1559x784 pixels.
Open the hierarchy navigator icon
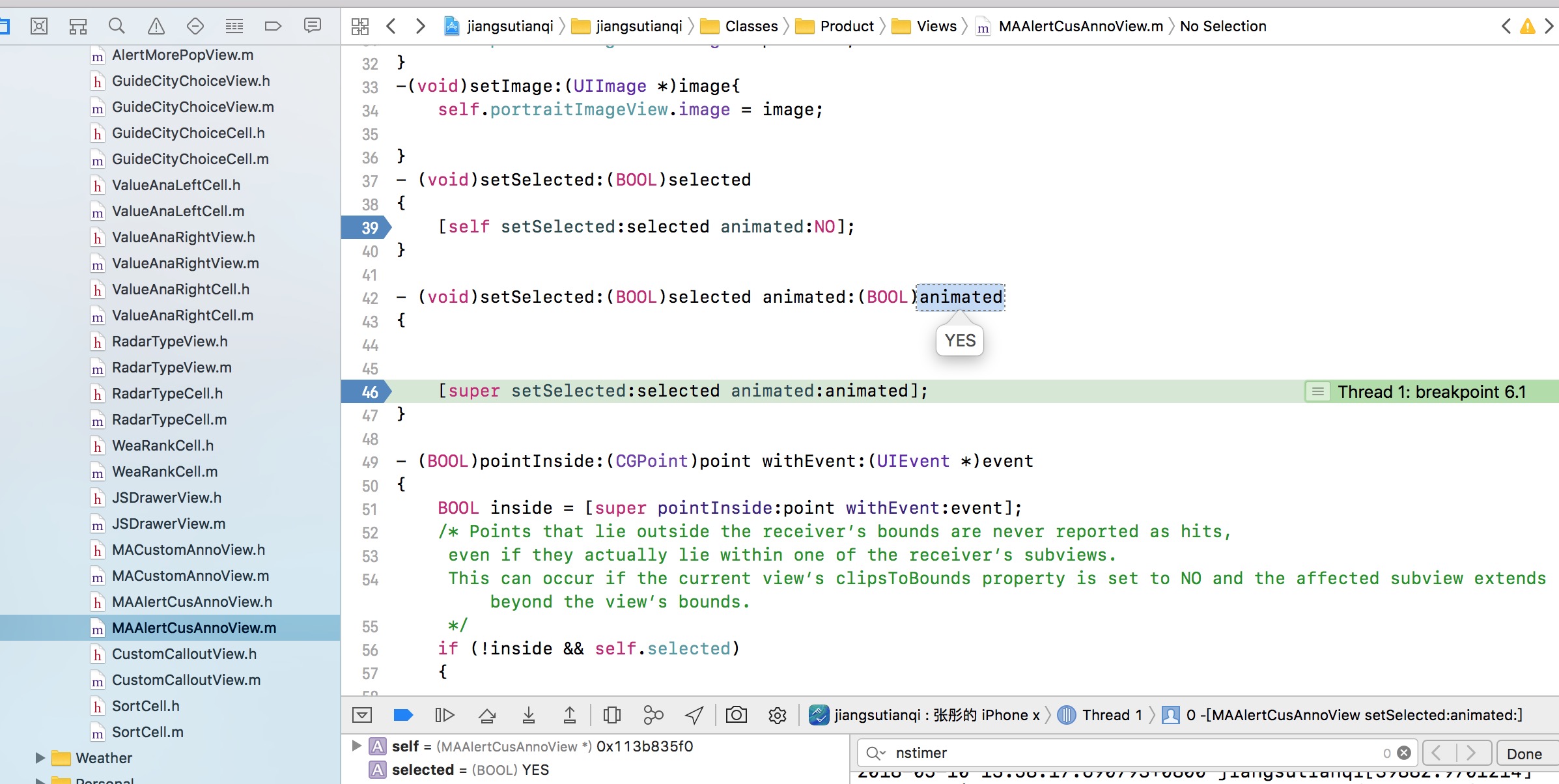78,26
